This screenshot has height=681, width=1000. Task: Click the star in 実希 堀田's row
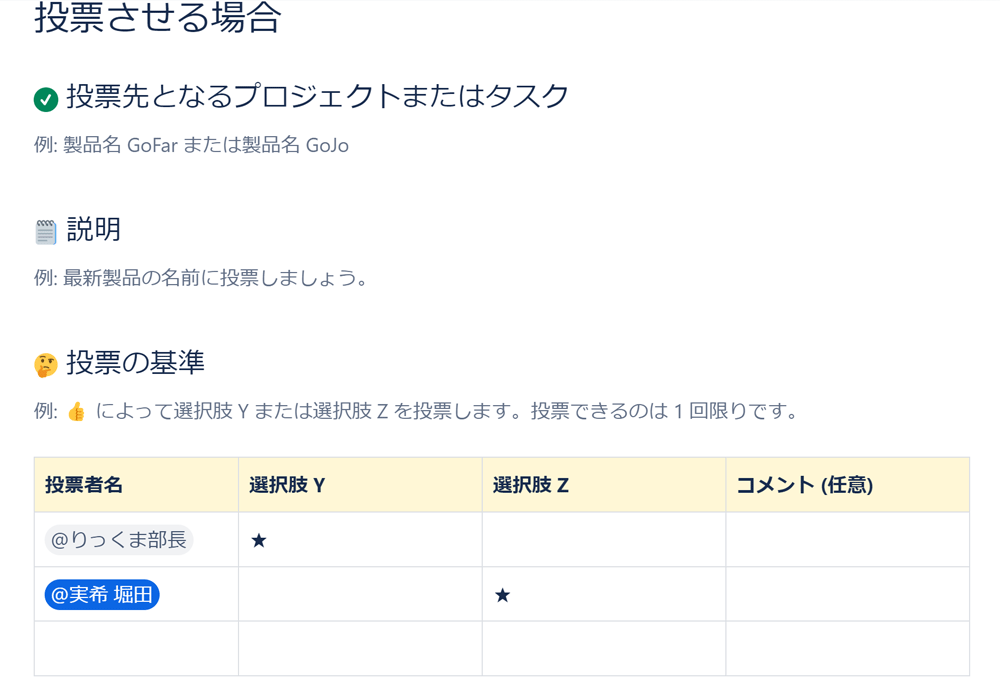(x=503, y=596)
